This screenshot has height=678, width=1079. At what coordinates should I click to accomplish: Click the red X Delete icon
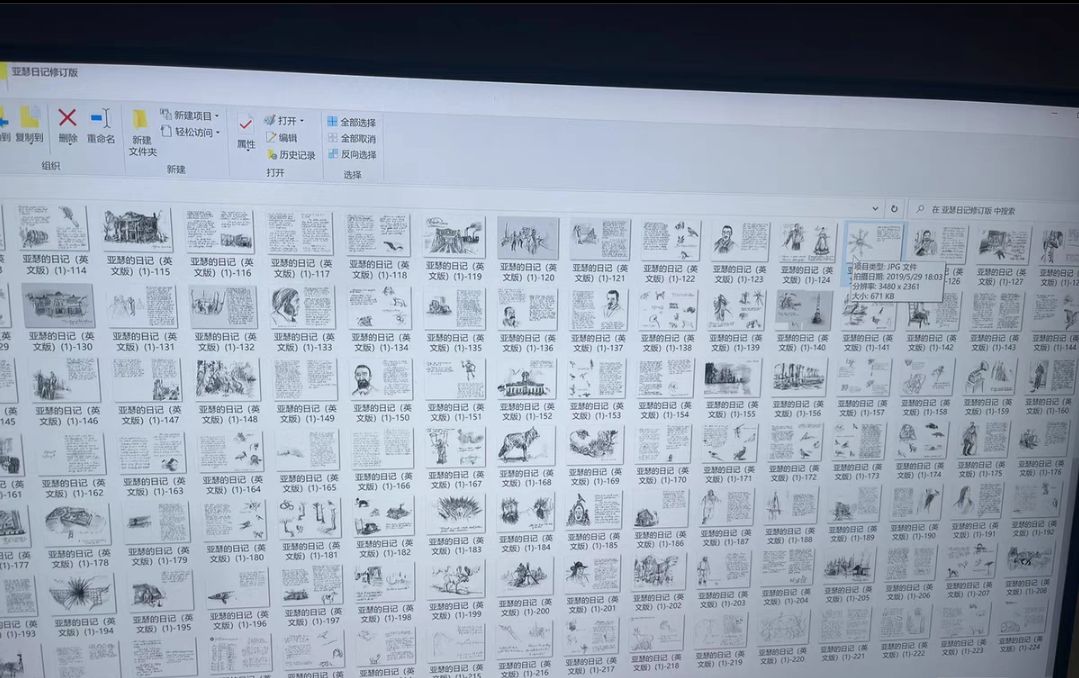[67, 119]
